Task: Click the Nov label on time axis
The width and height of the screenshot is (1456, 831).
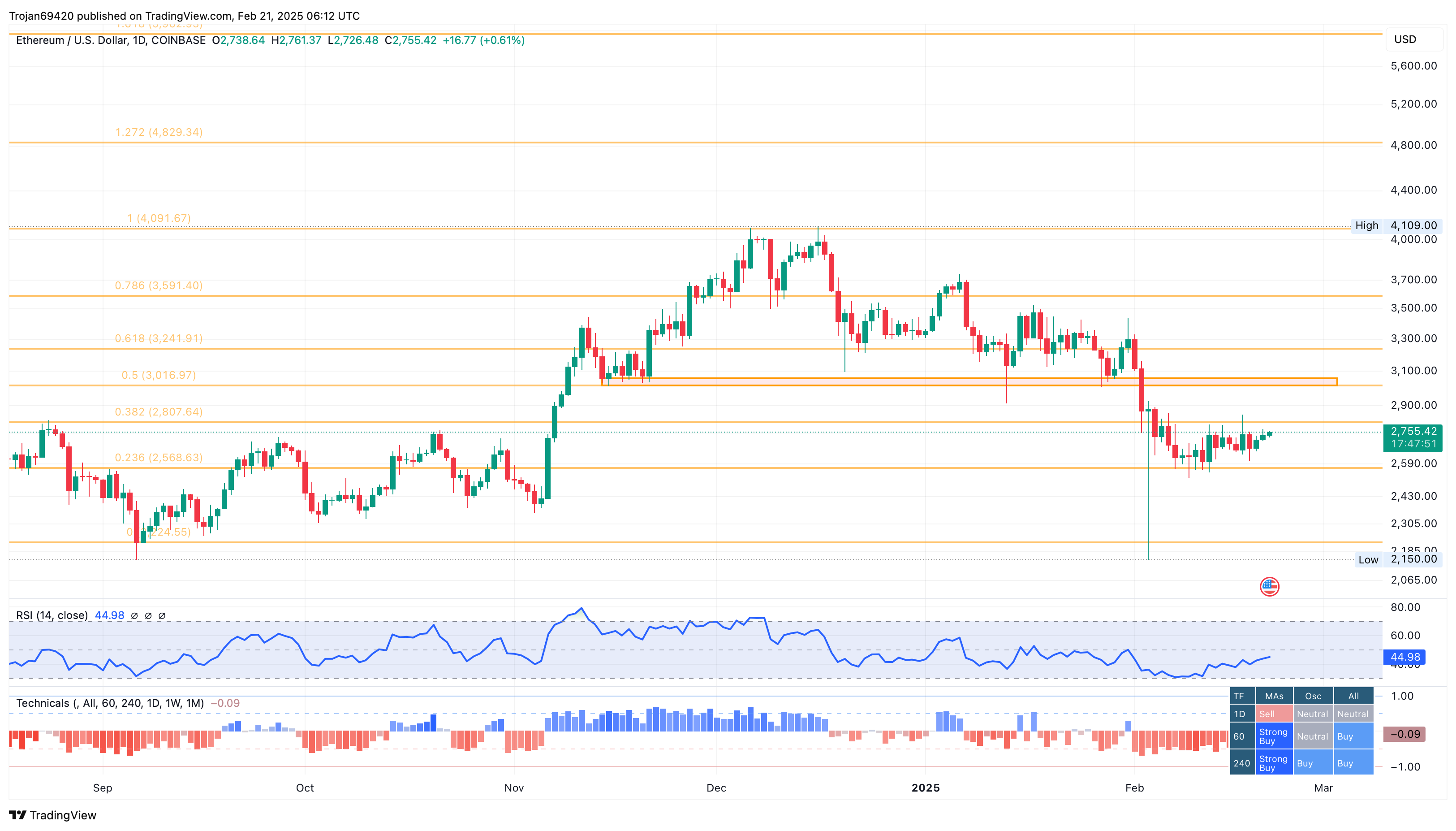Action: click(x=514, y=788)
